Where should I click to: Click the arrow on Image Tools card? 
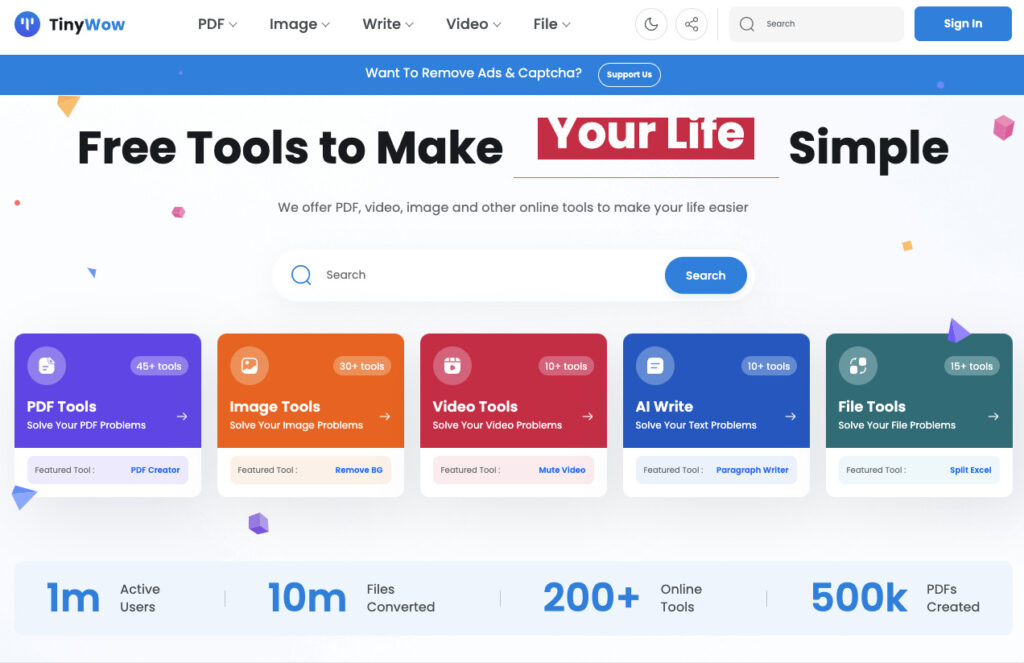pos(385,416)
